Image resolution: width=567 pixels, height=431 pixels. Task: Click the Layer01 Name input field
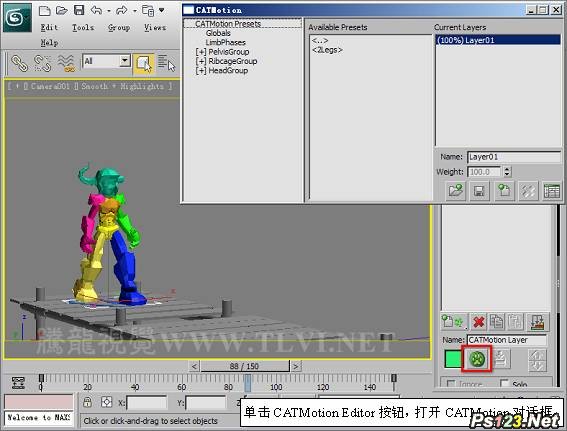point(513,157)
